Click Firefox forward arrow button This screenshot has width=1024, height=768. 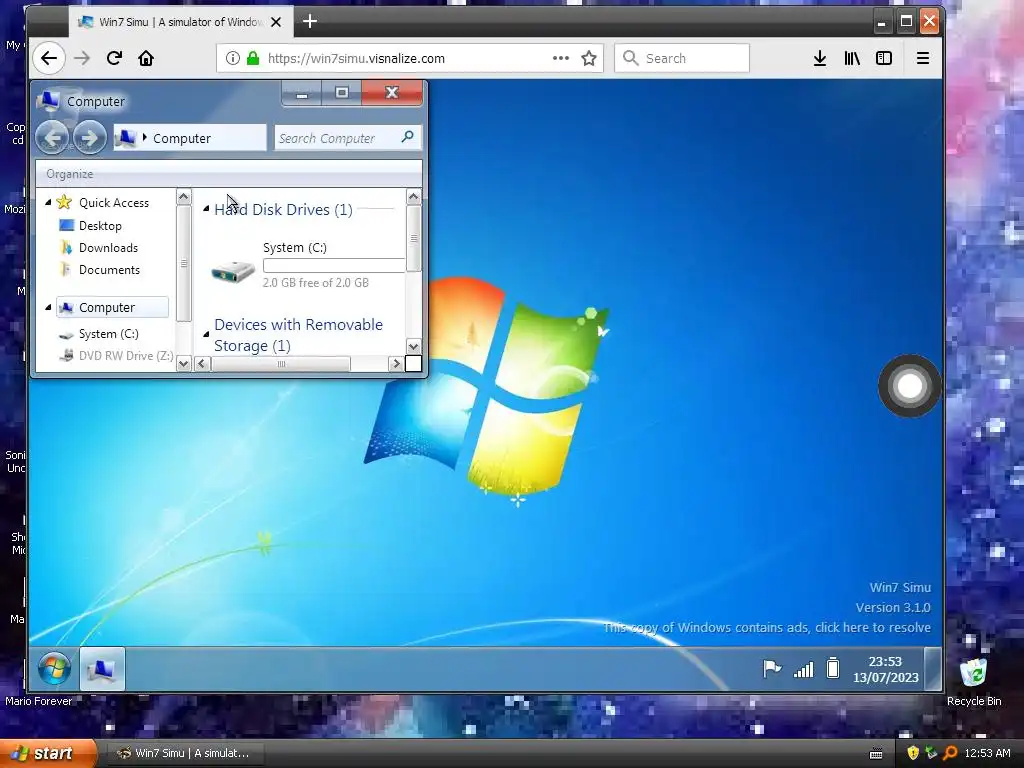(x=82, y=58)
